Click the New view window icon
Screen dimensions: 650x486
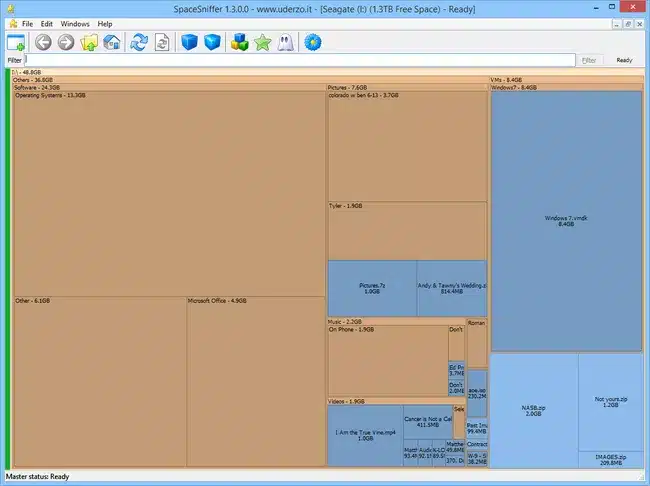click(16, 42)
